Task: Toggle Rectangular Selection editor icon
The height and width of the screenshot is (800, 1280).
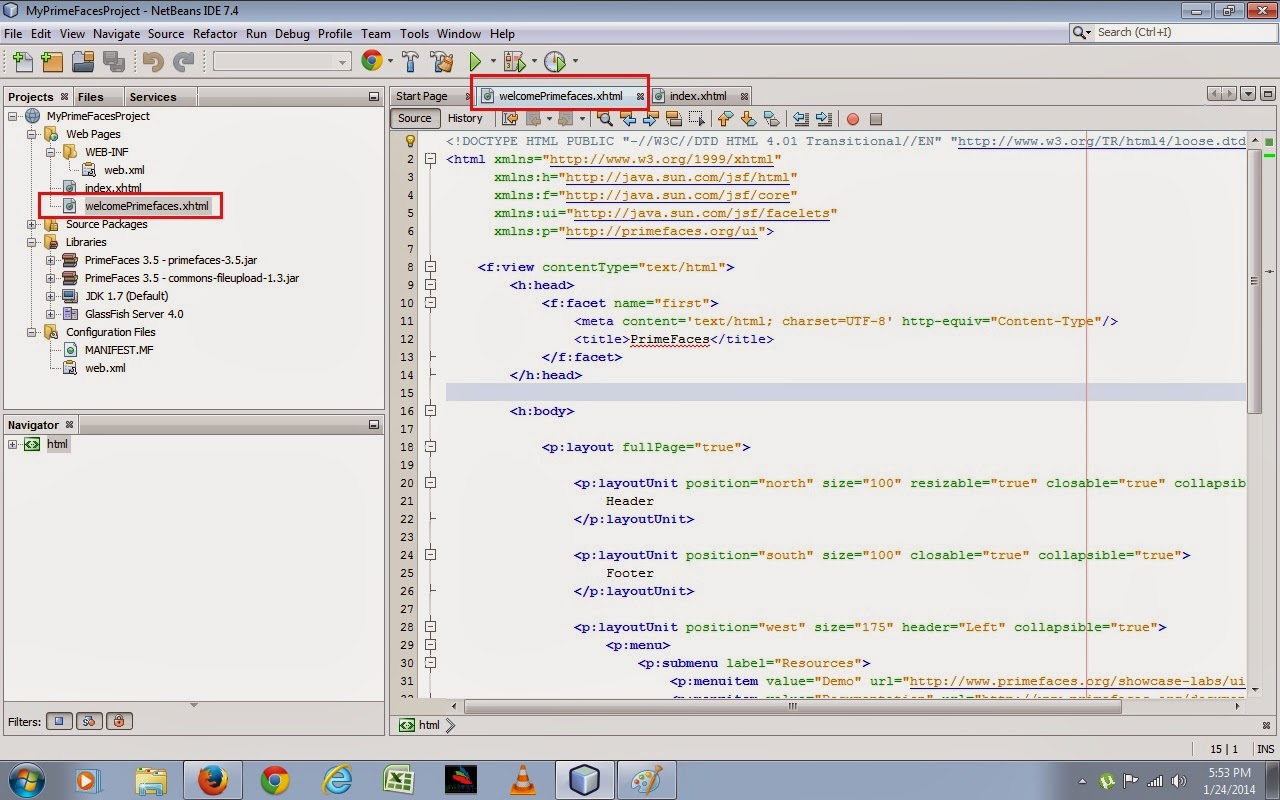Action: pyautogui.click(x=697, y=119)
